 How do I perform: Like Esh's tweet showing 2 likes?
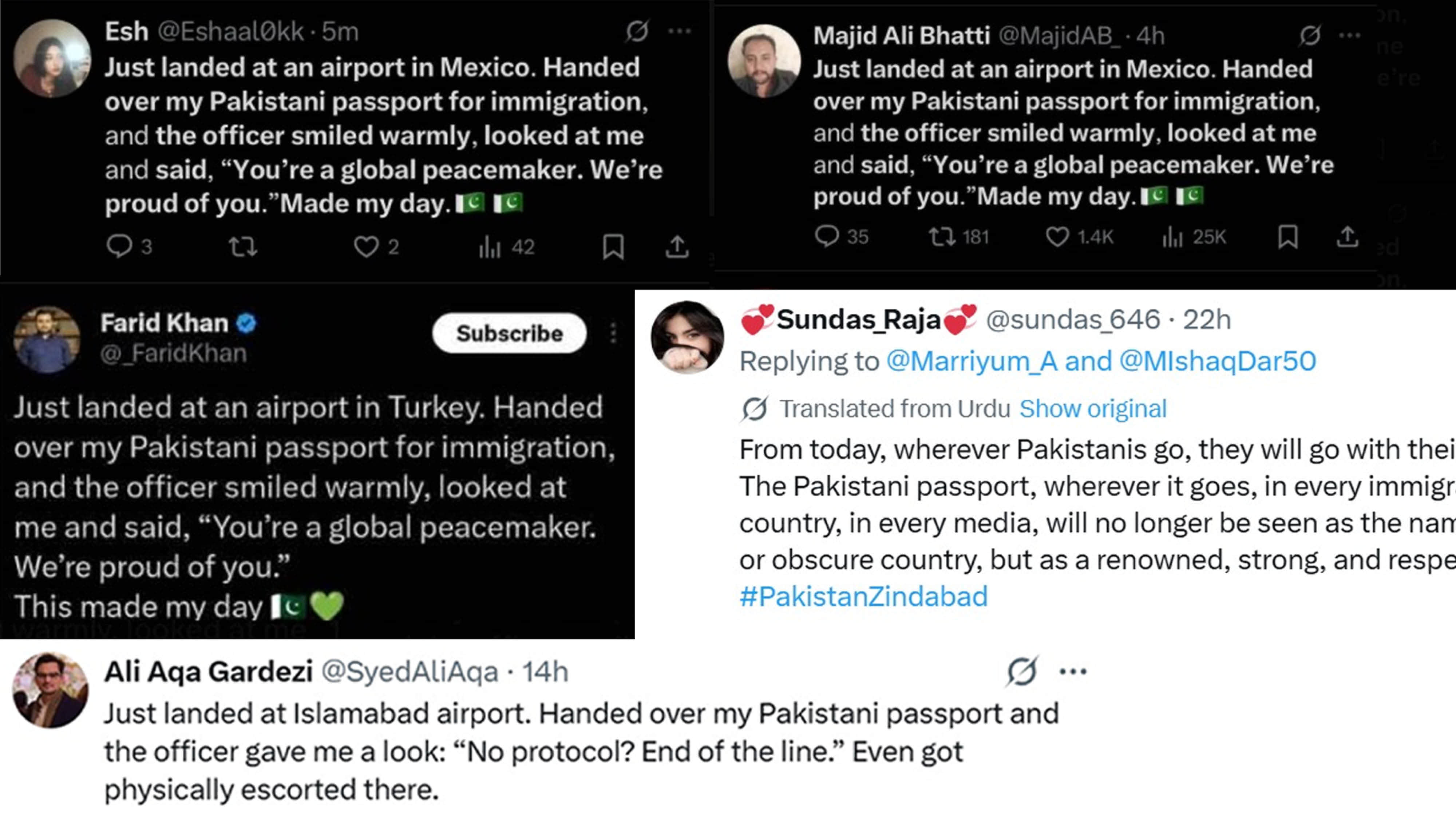pos(366,246)
